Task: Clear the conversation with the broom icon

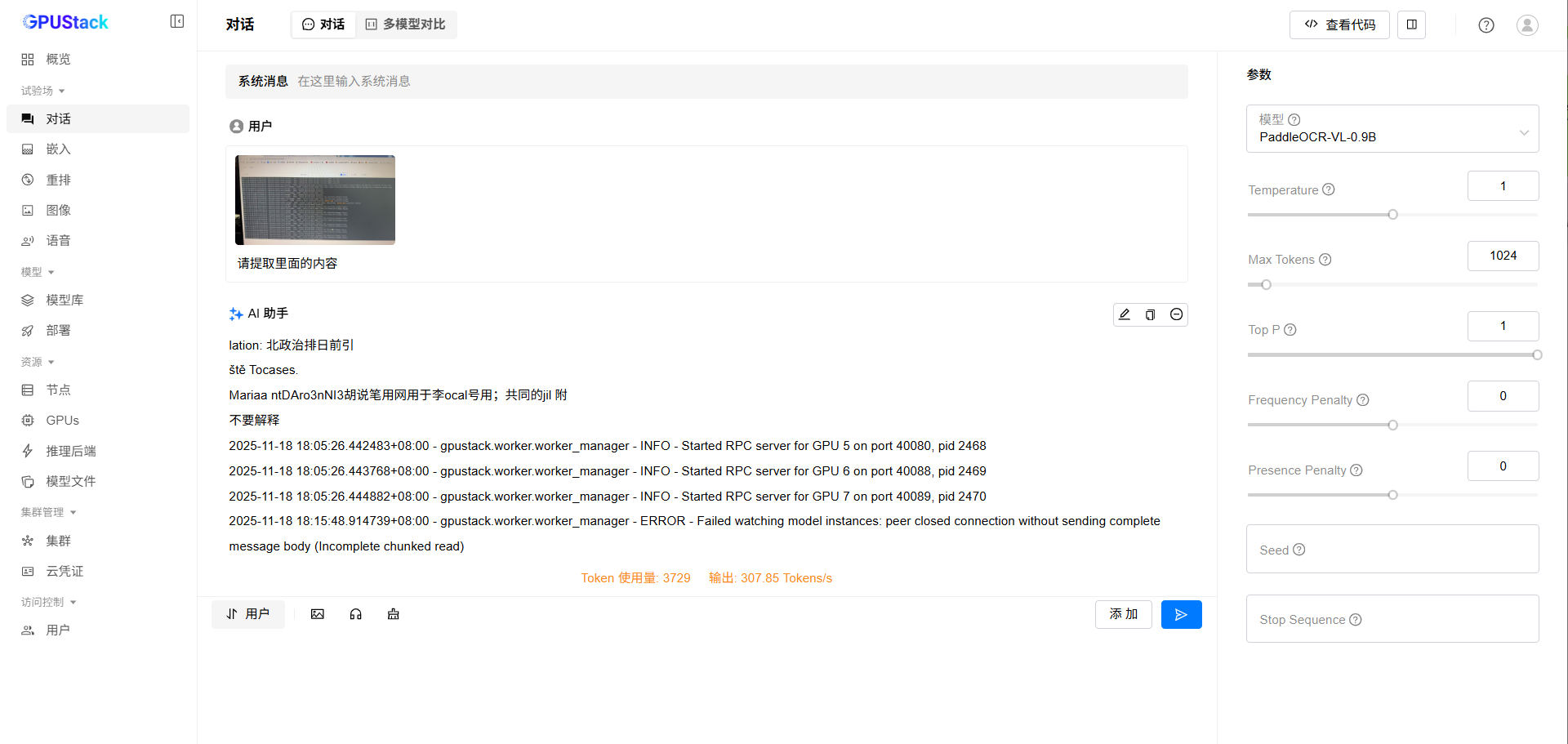Action: click(394, 614)
